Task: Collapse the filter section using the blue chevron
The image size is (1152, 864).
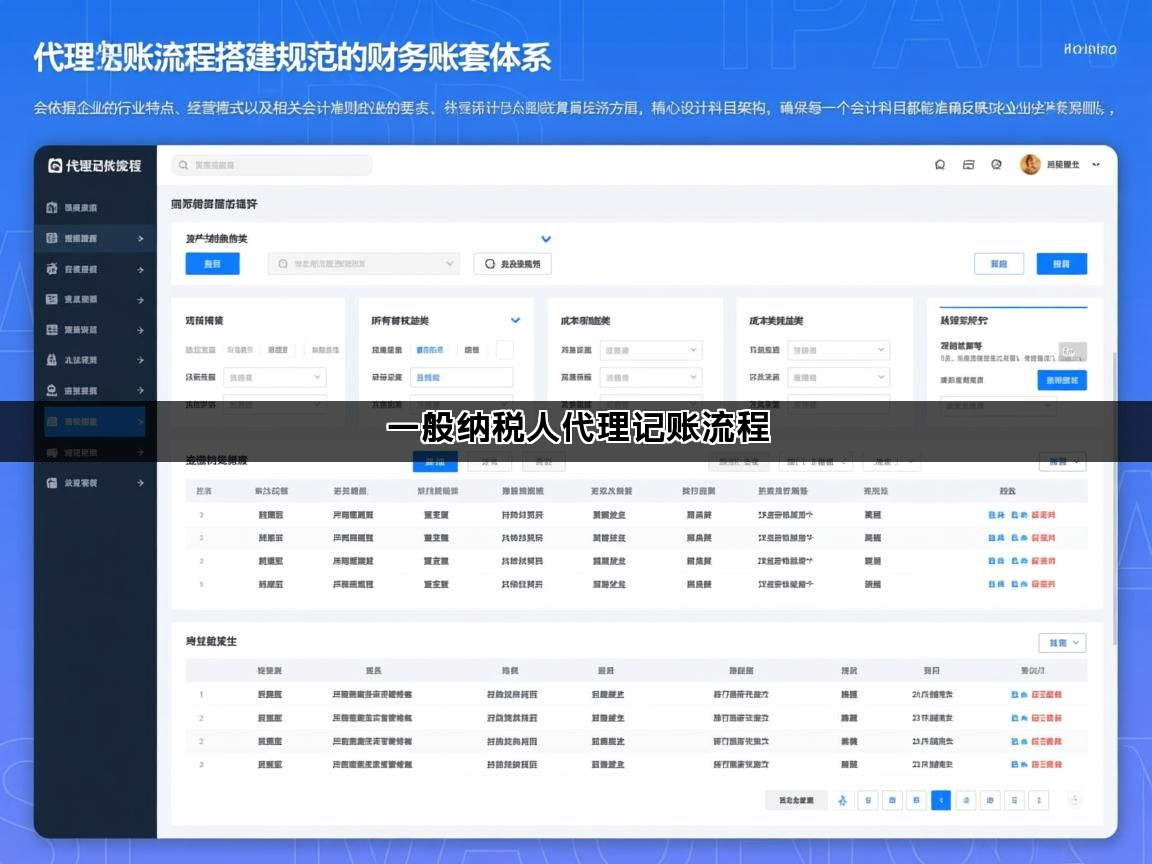Action: (x=546, y=239)
